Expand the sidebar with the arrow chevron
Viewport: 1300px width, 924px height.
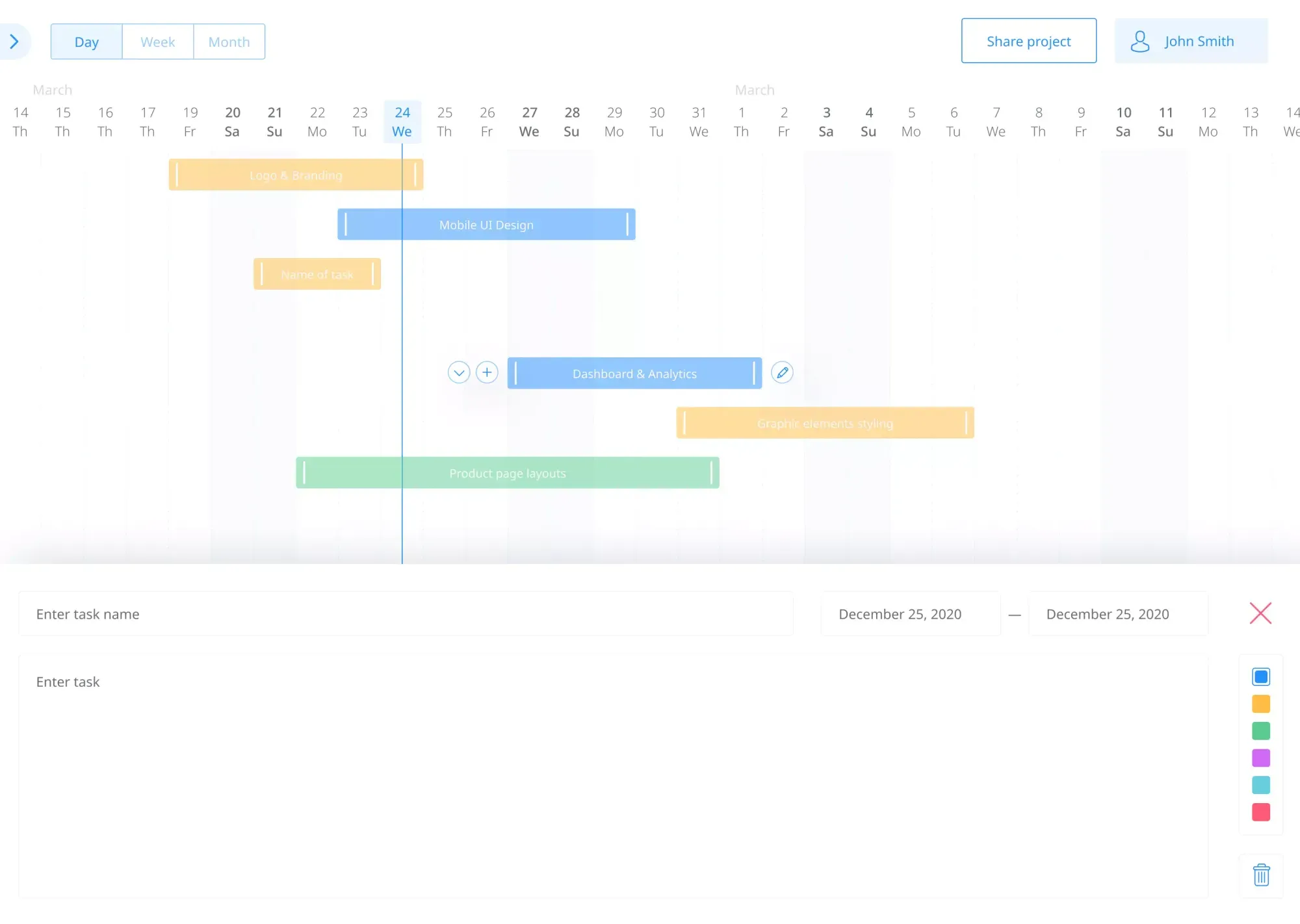pyautogui.click(x=14, y=41)
